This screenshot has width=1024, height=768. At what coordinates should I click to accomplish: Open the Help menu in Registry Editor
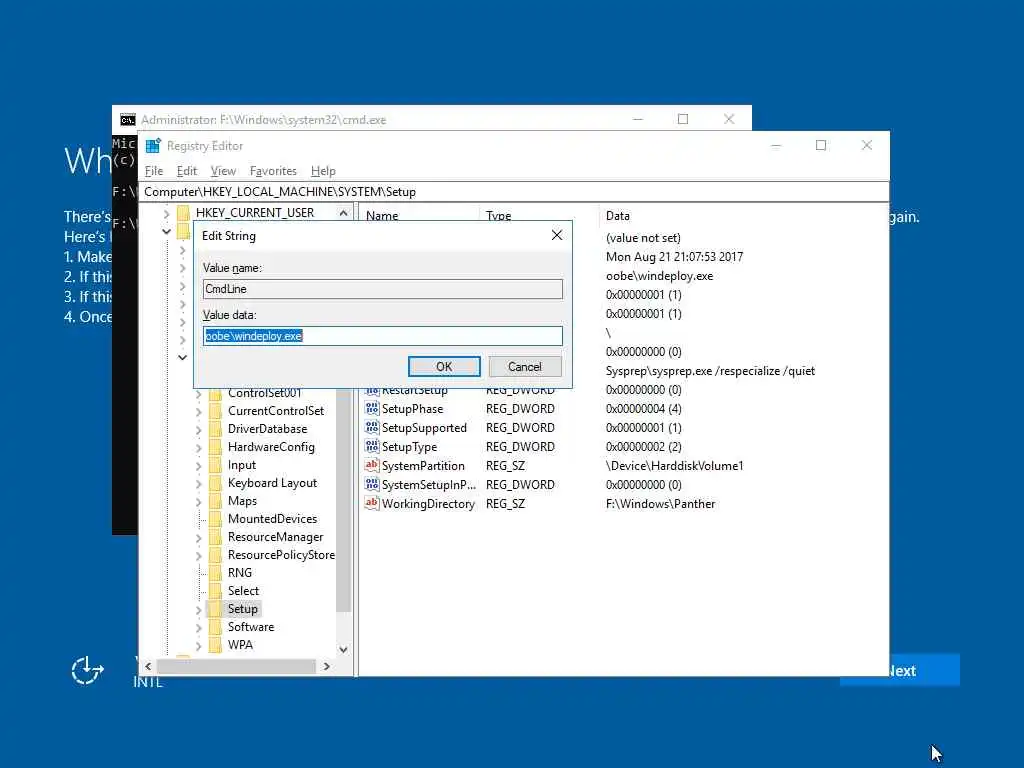click(x=323, y=170)
